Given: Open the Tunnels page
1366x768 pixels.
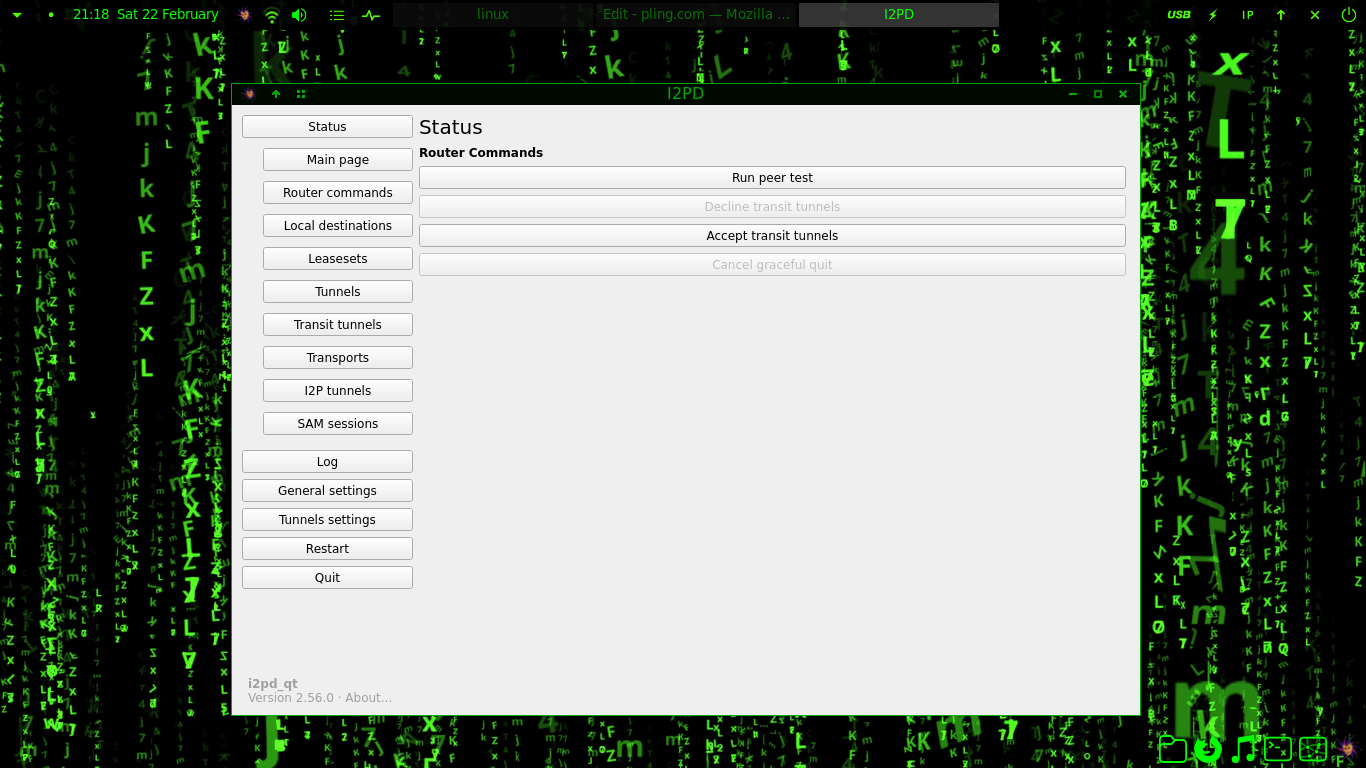Looking at the screenshot, I should click(338, 292).
